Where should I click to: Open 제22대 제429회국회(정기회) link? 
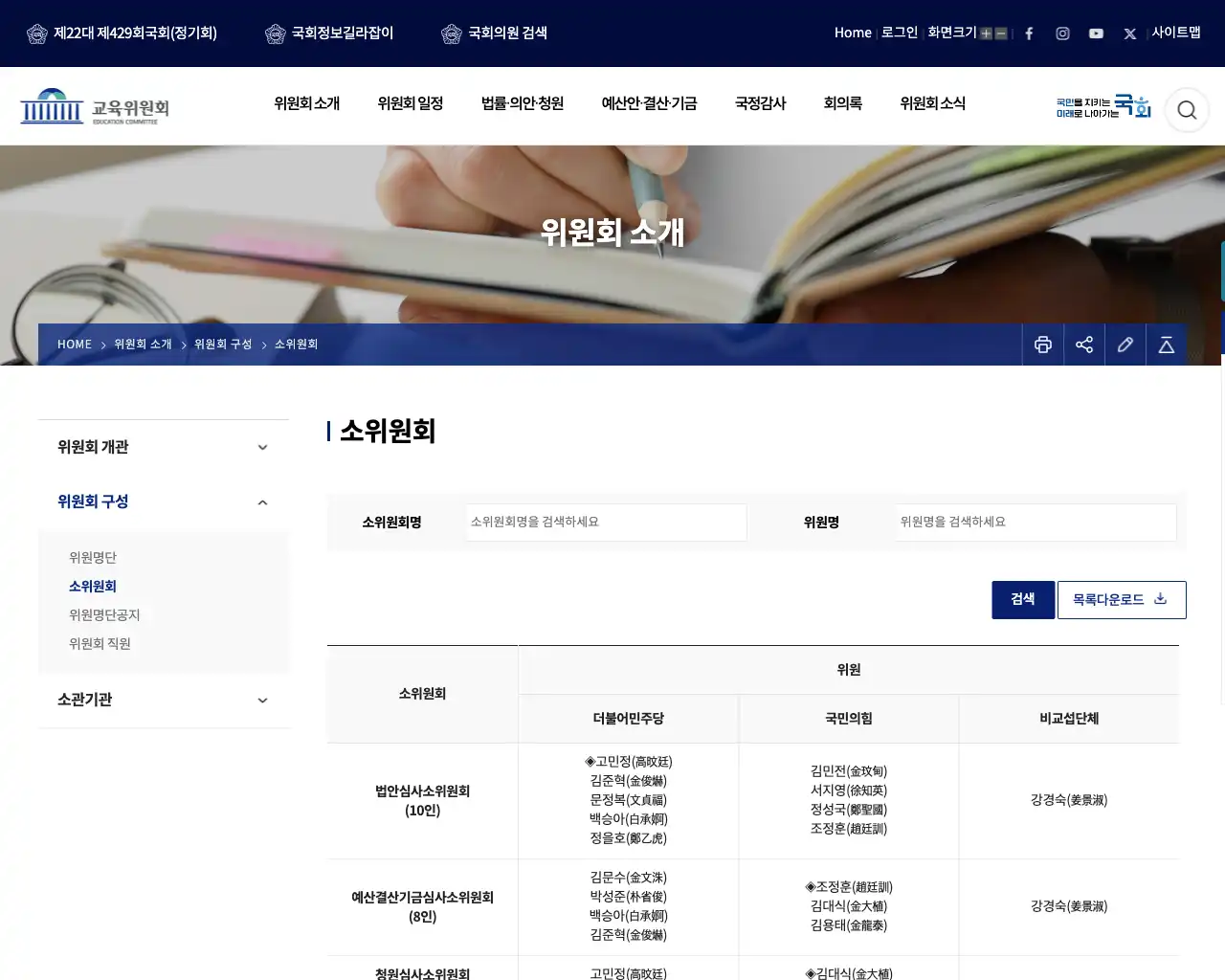click(135, 33)
